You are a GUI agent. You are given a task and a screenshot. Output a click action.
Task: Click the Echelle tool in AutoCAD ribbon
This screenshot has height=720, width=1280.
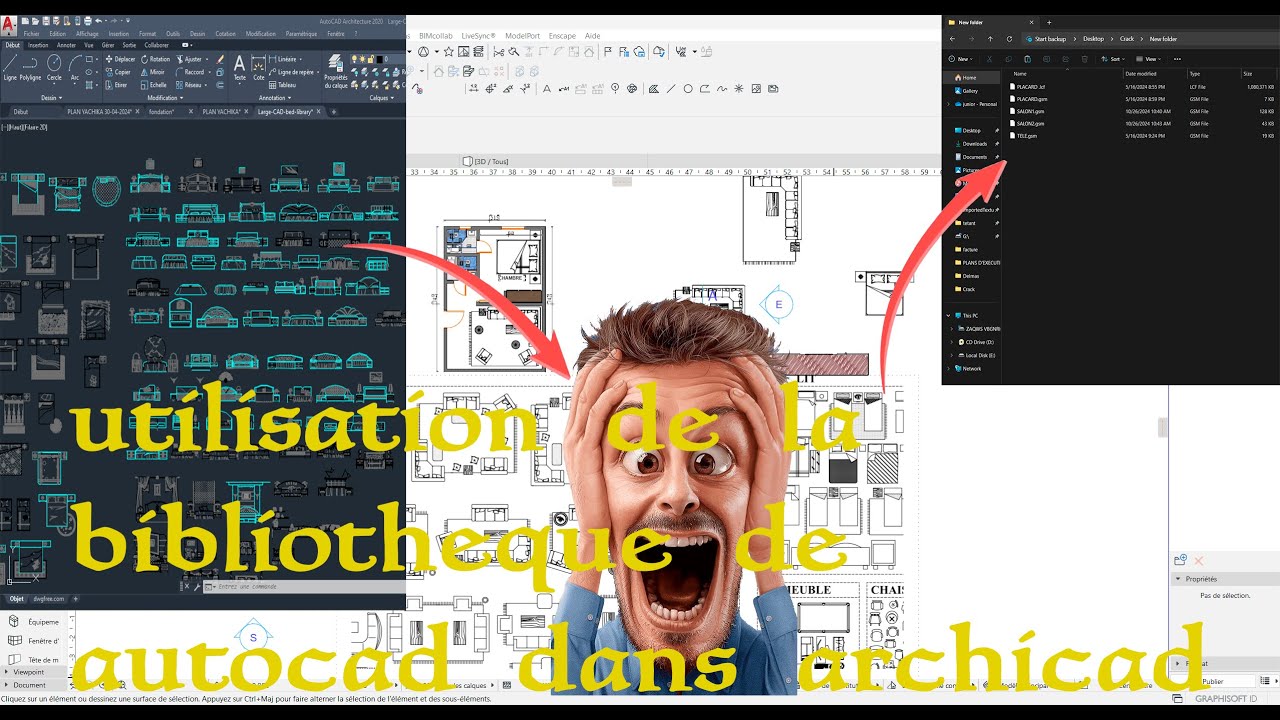point(154,85)
